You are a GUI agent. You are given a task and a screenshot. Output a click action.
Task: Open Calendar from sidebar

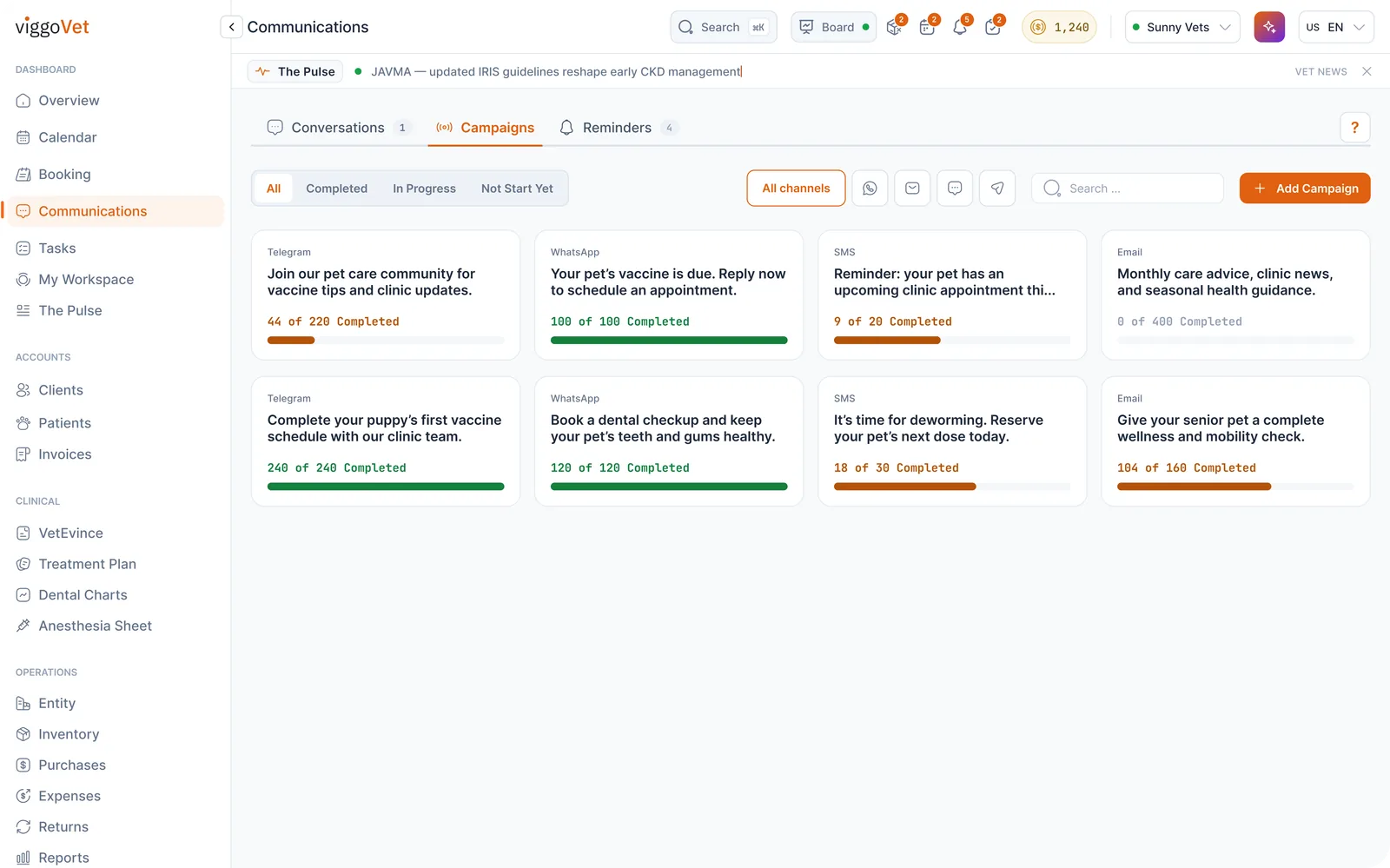click(68, 137)
